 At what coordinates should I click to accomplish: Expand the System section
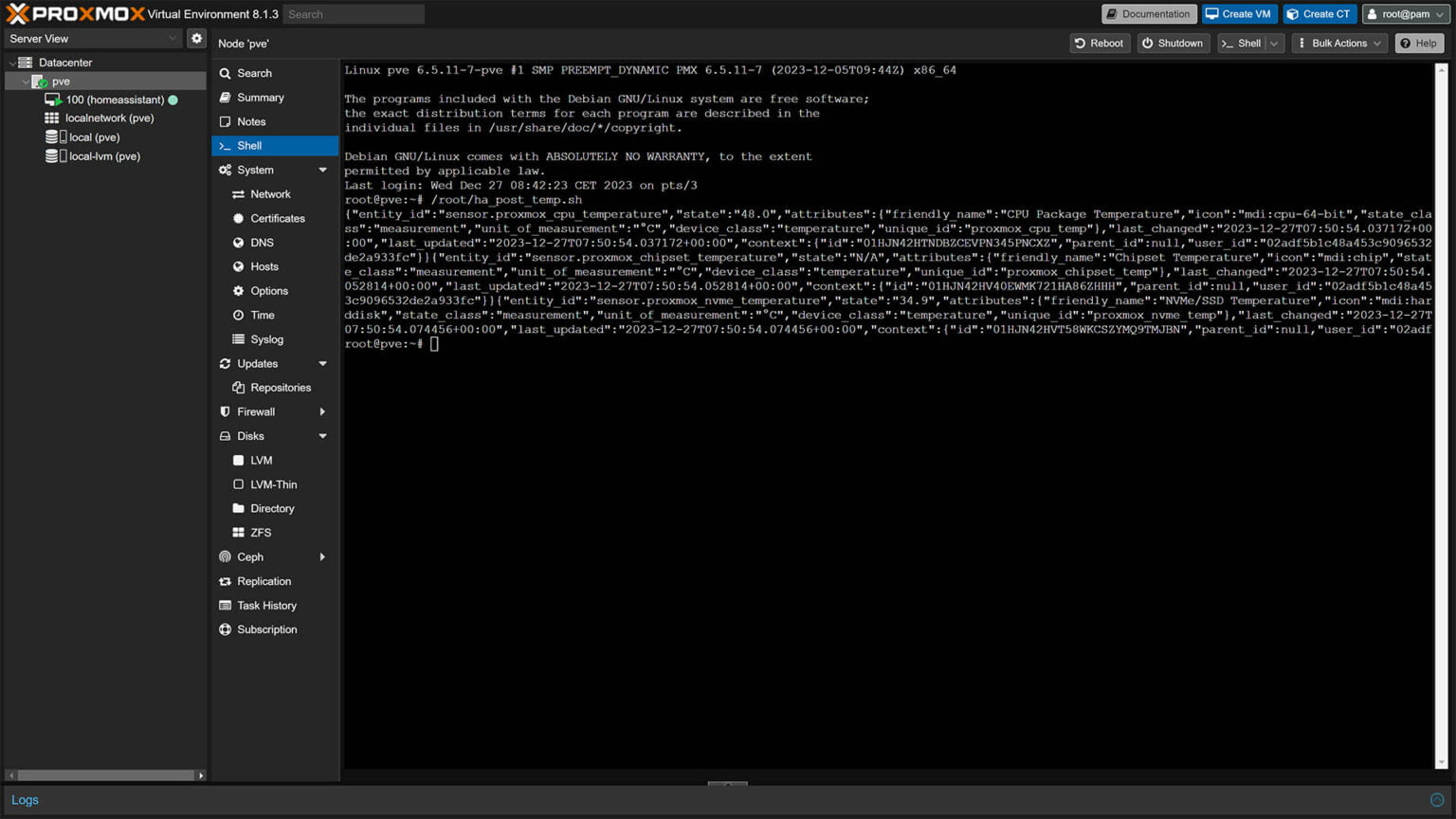pos(322,170)
